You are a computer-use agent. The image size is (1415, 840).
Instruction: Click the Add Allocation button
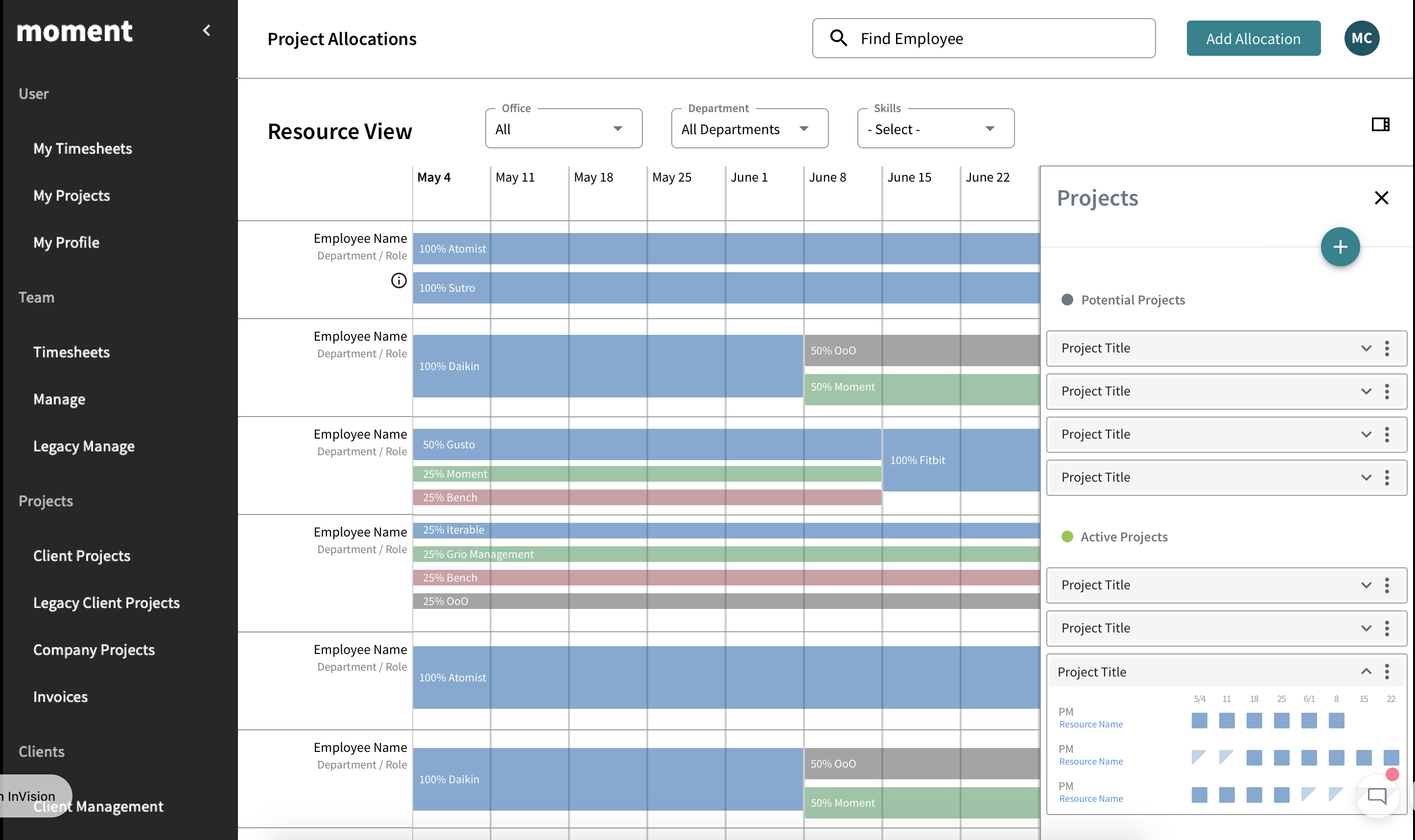[1253, 39]
